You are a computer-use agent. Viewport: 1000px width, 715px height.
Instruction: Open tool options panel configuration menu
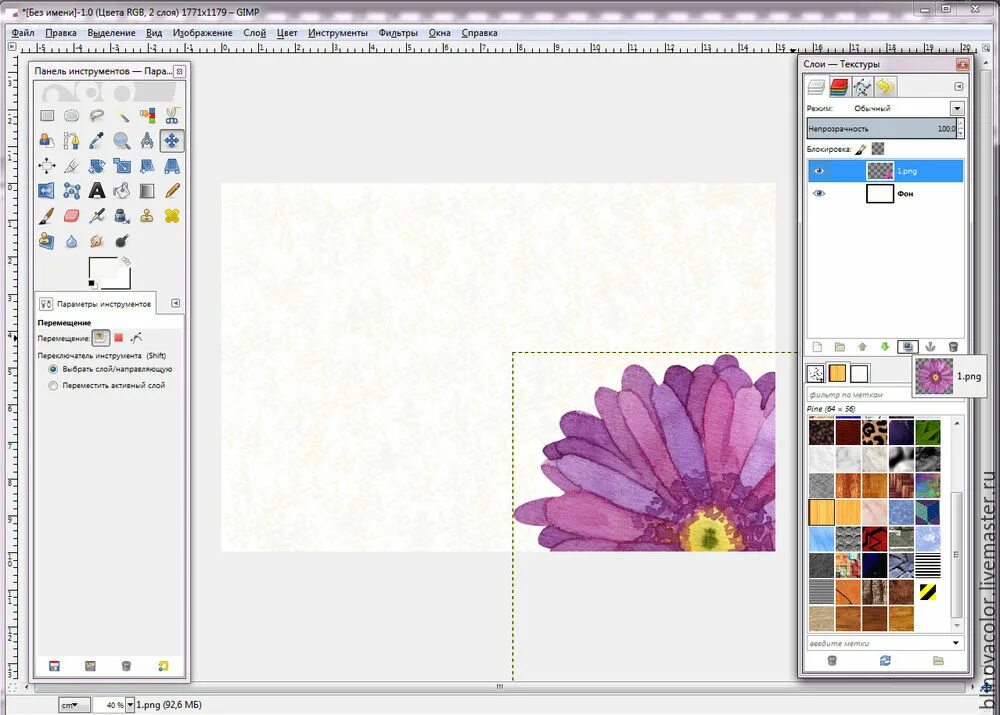(x=175, y=304)
